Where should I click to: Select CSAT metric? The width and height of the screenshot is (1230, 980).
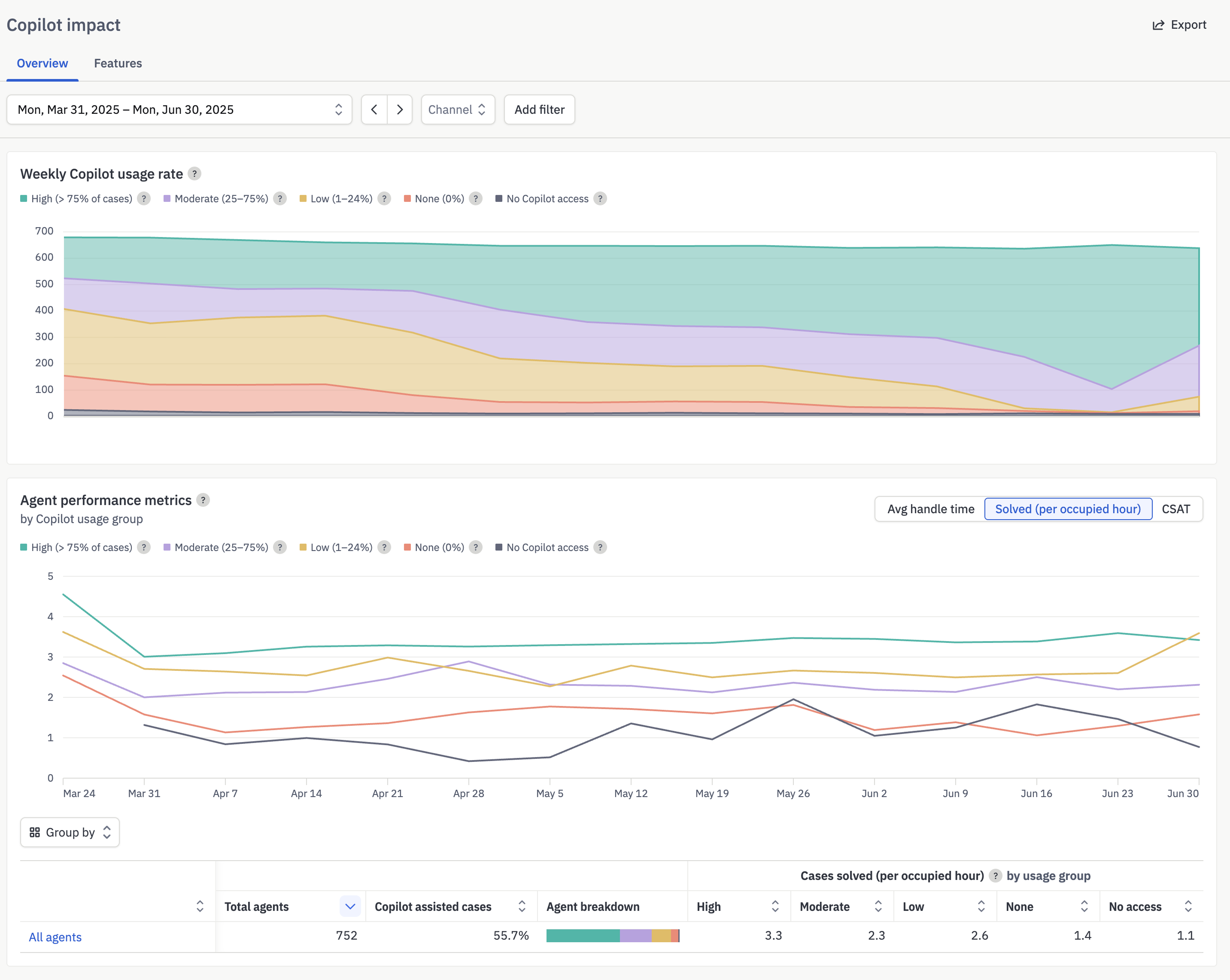[x=1176, y=509]
